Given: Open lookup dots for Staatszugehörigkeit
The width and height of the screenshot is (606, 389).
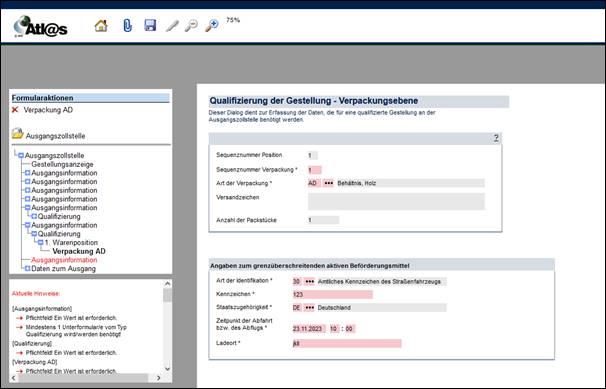Looking at the screenshot, I should pyautogui.click(x=310, y=308).
